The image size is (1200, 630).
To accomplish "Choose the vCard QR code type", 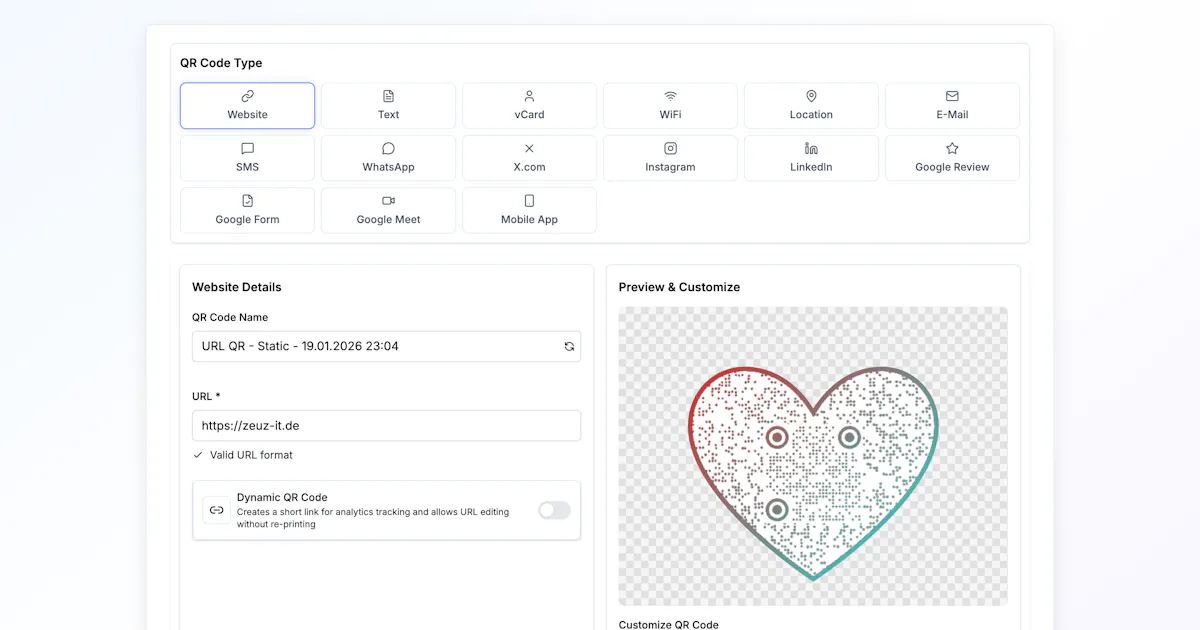I will click(x=529, y=105).
